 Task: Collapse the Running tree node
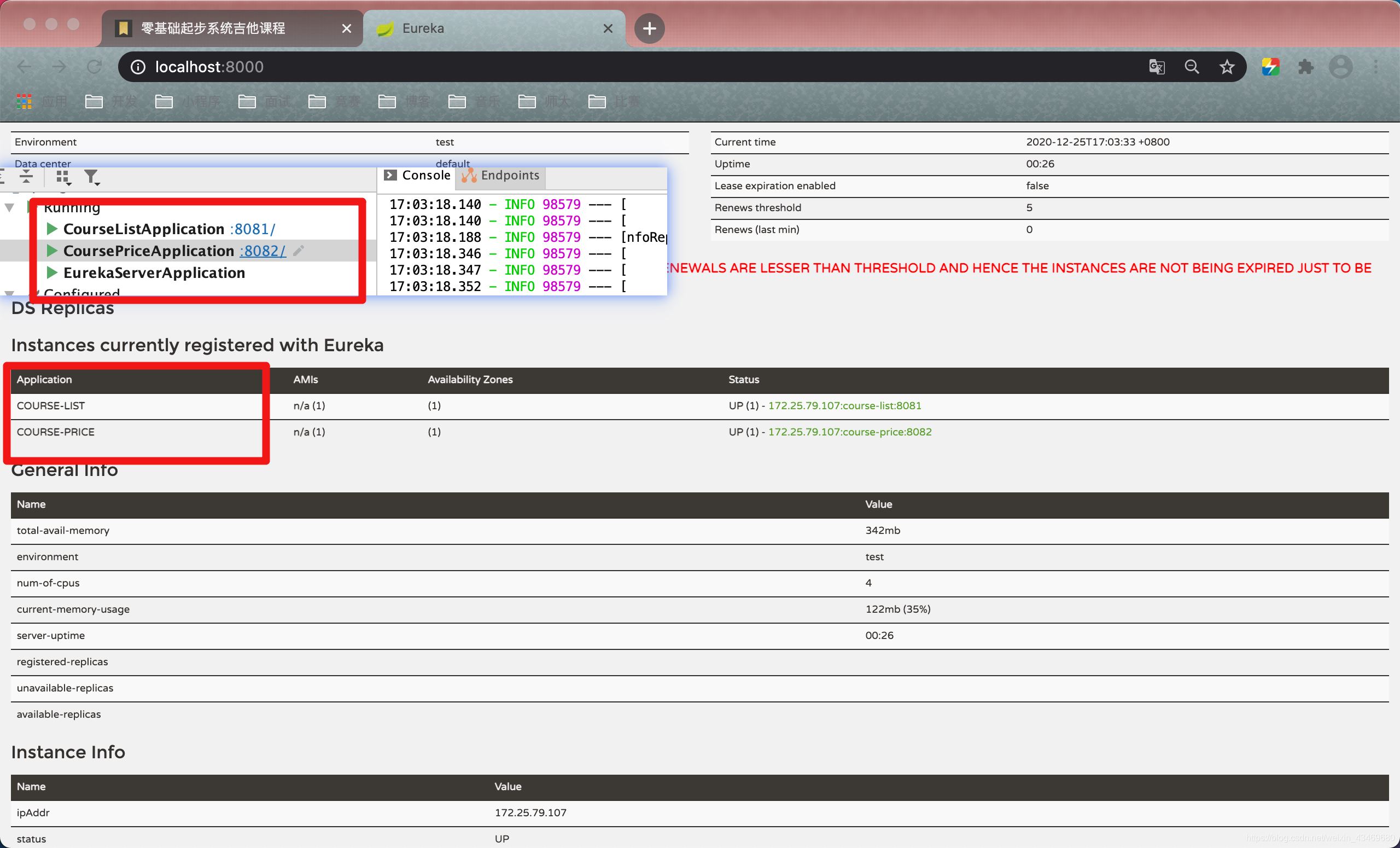10,208
